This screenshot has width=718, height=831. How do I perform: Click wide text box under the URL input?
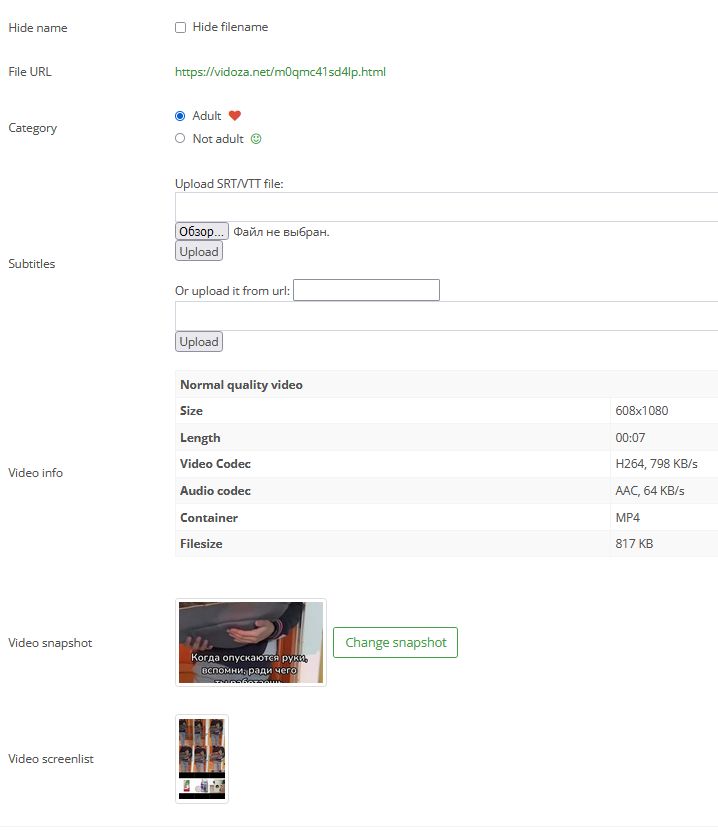tap(446, 316)
